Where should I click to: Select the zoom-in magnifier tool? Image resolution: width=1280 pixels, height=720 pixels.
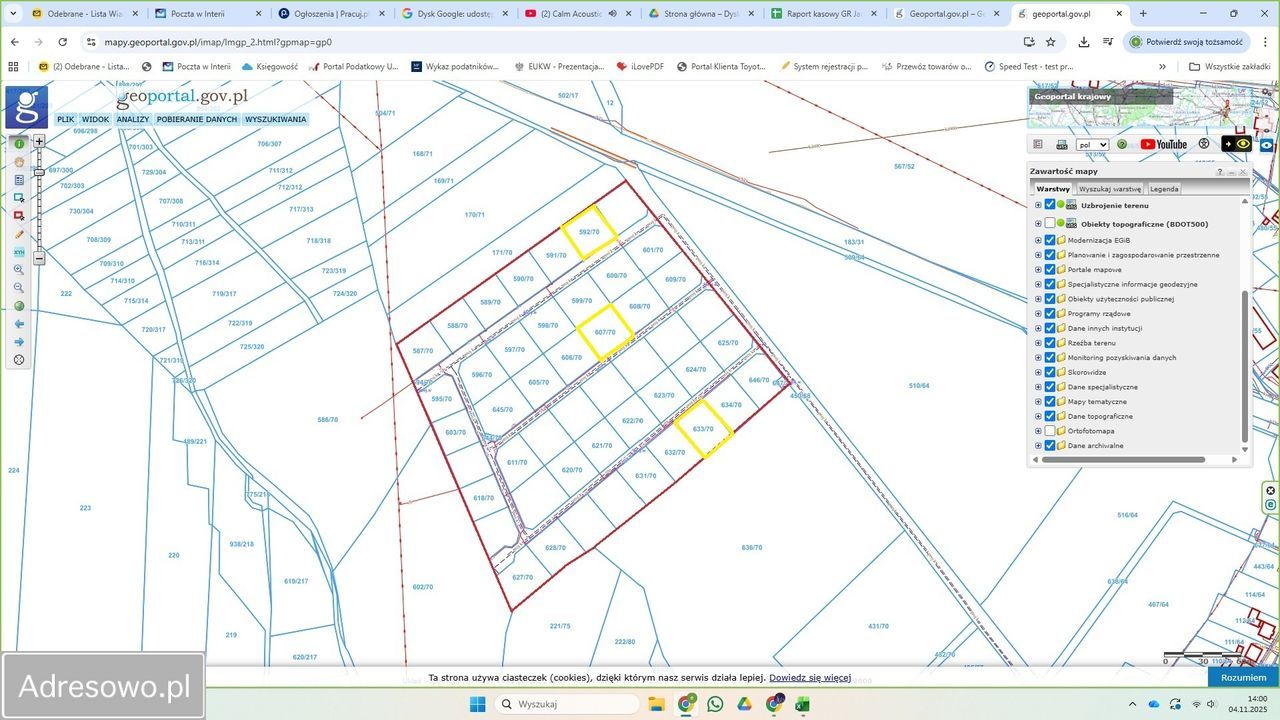[19, 270]
